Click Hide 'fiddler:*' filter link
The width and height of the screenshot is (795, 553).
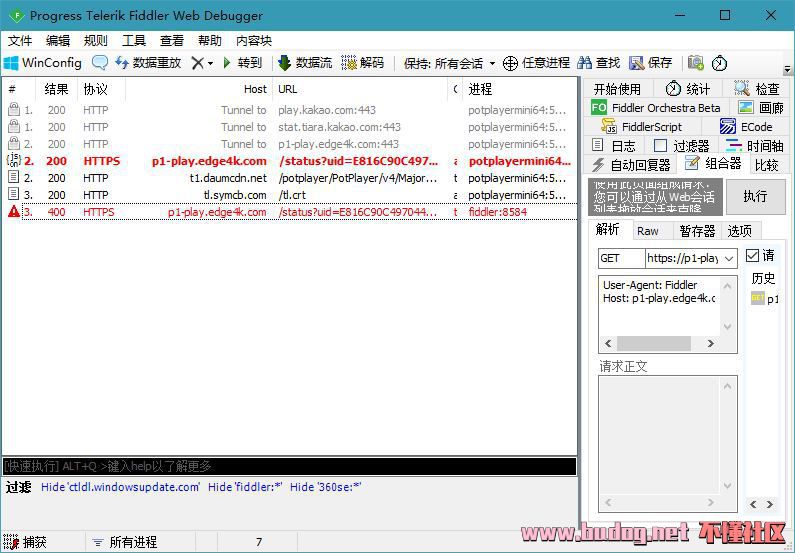[245, 487]
